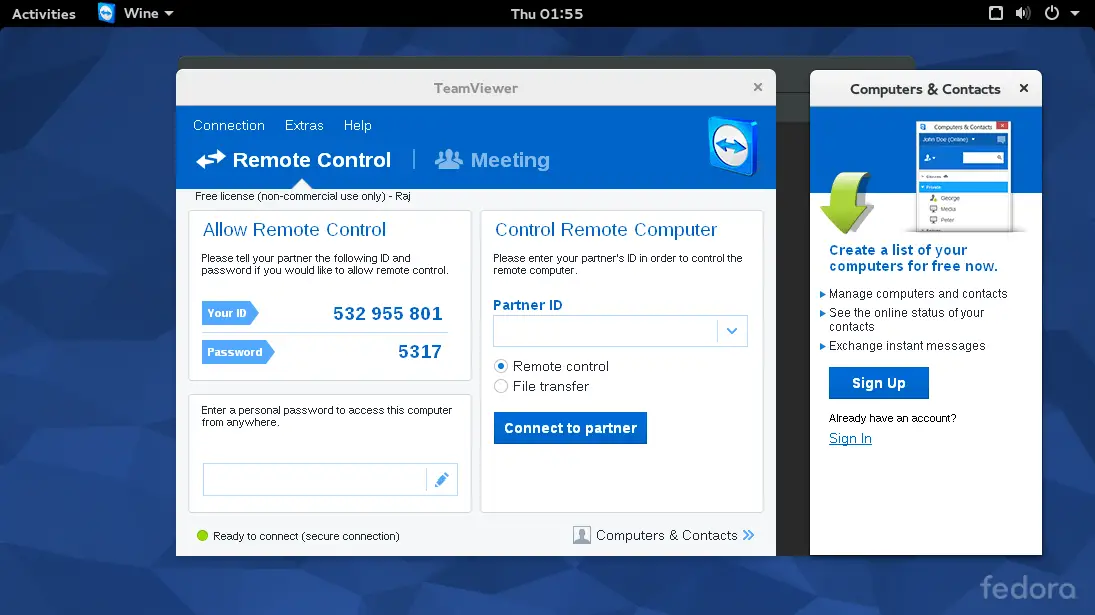The image size is (1095, 615).
Task: Click the double chevron next to Computers & Contacts
Action: click(749, 535)
